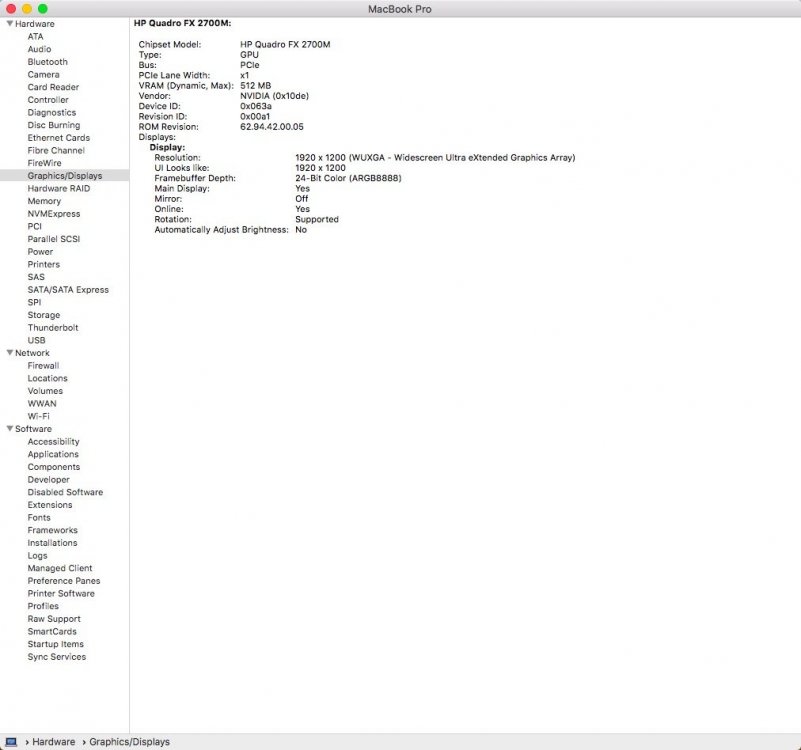
Task: Select Sync Services in the sidebar
Action: [57, 657]
